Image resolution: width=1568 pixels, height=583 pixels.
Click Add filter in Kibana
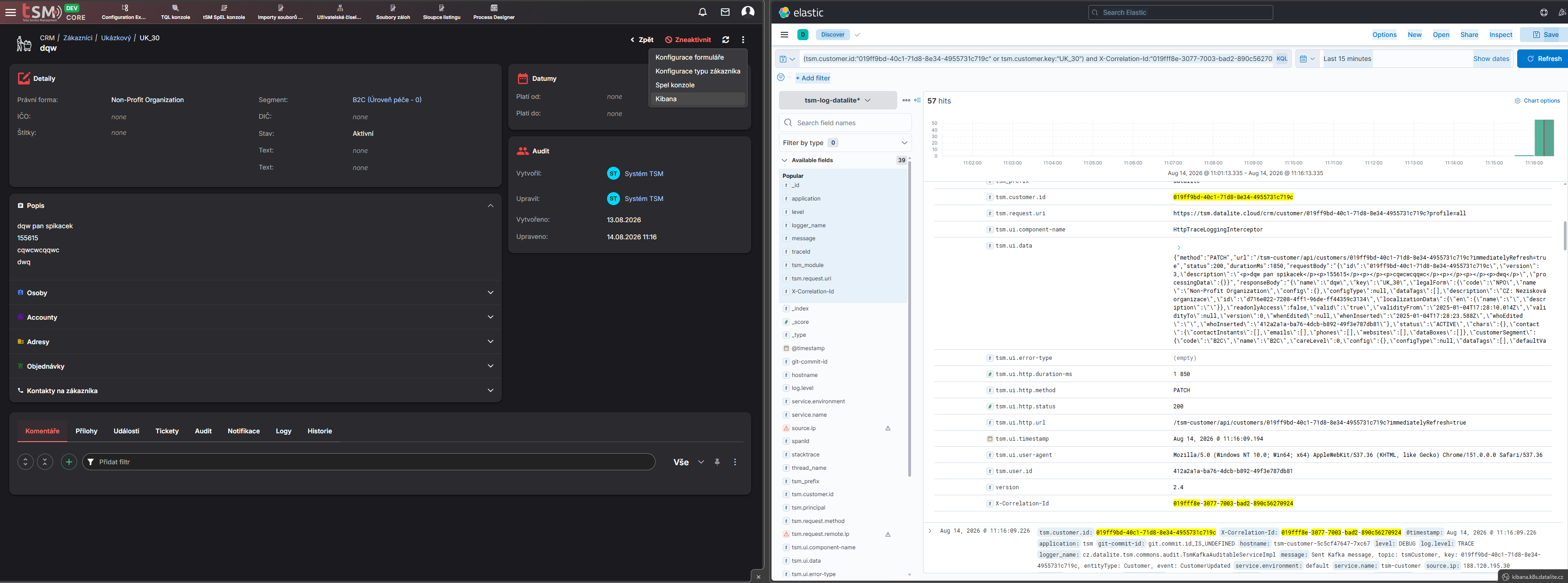pyautogui.click(x=813, y=78)
